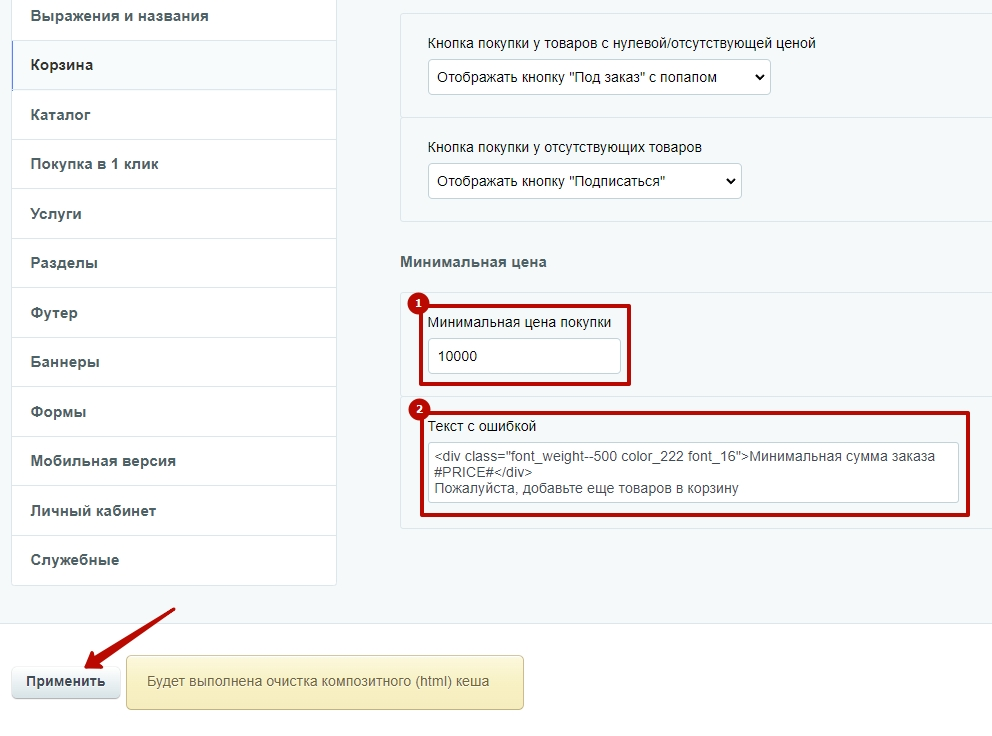Click the red annotation badge number 1
Viewport: 992px width, 736px height.
coord(418,303)
